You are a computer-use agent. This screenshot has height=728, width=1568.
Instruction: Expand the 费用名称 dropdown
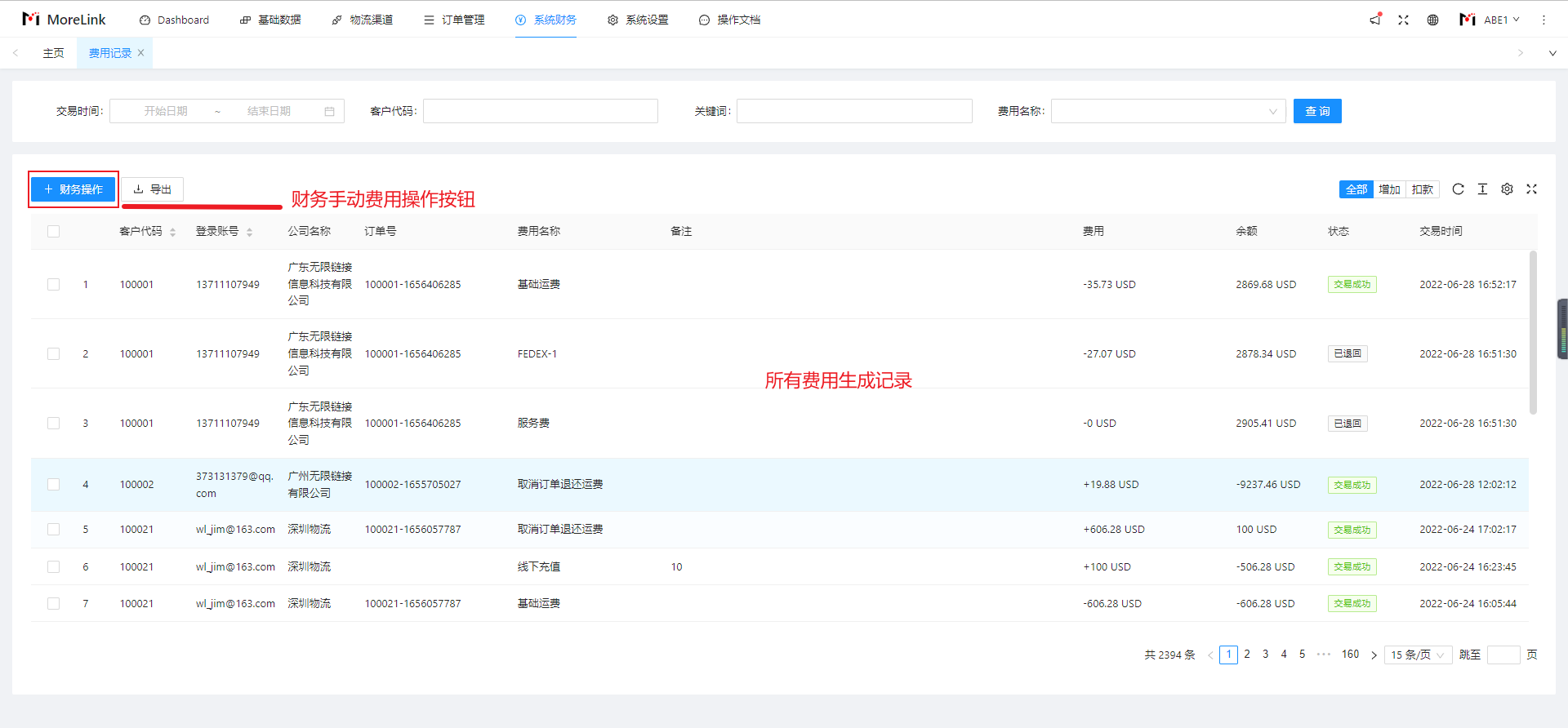[1168, 111]
